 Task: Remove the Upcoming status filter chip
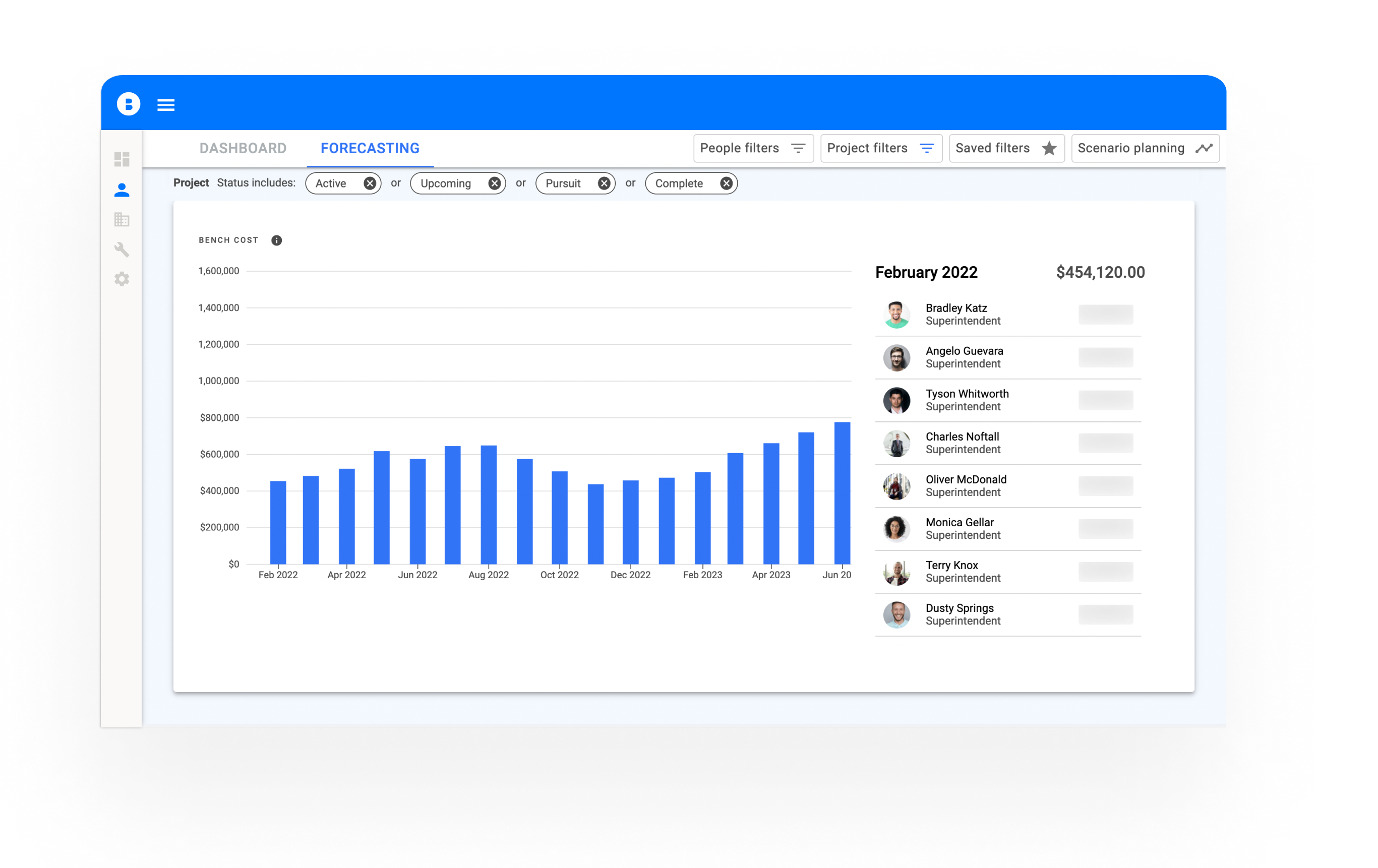tap(495, 183)
